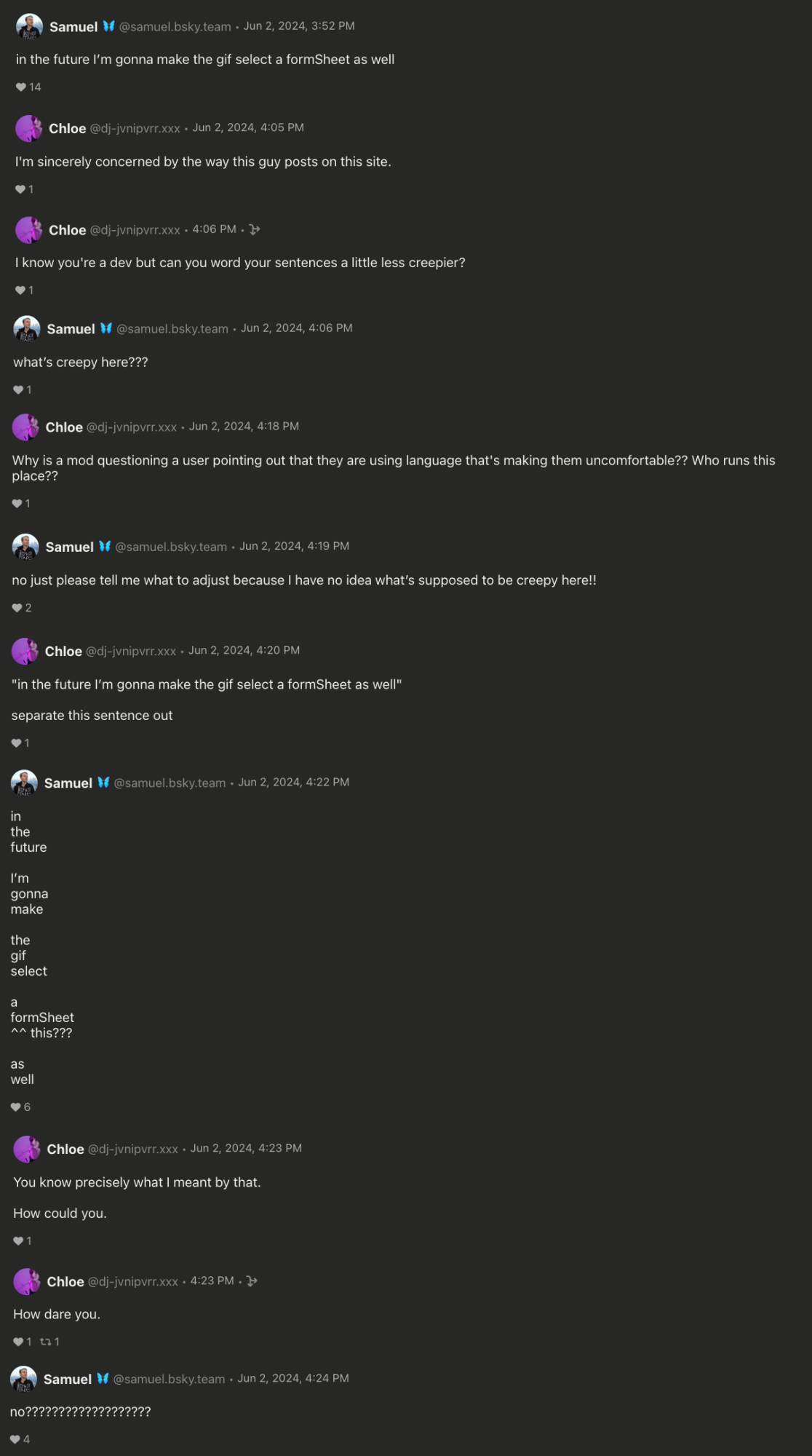Viewport: 812px width, 1456px height.
Task: Like Chloe's "sincerely concerned" post
Action: click(20, 189)
